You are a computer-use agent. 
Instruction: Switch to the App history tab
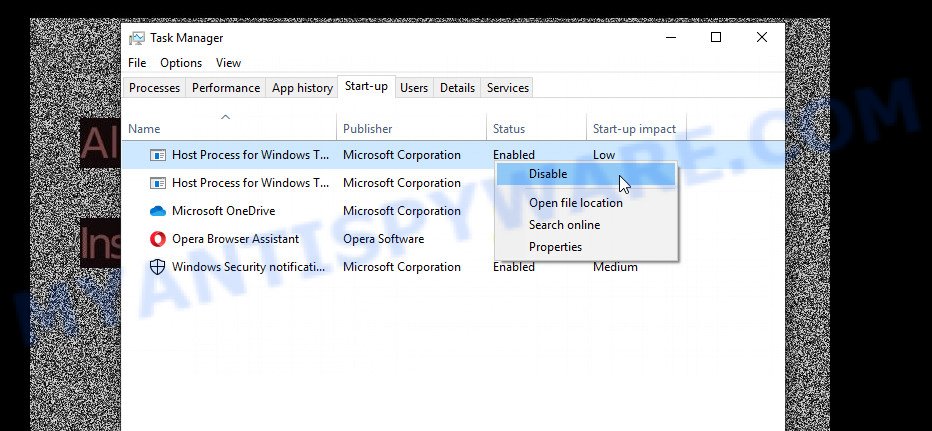(x=302, y=88)
